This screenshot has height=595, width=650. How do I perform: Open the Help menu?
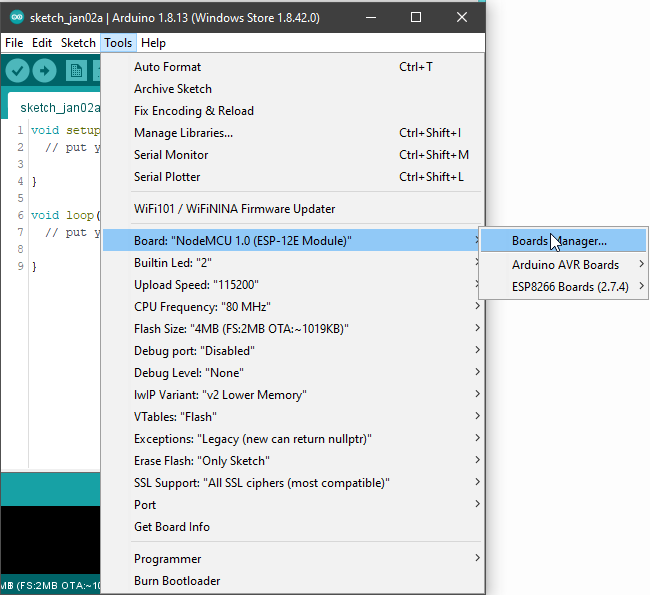(153, 43)
